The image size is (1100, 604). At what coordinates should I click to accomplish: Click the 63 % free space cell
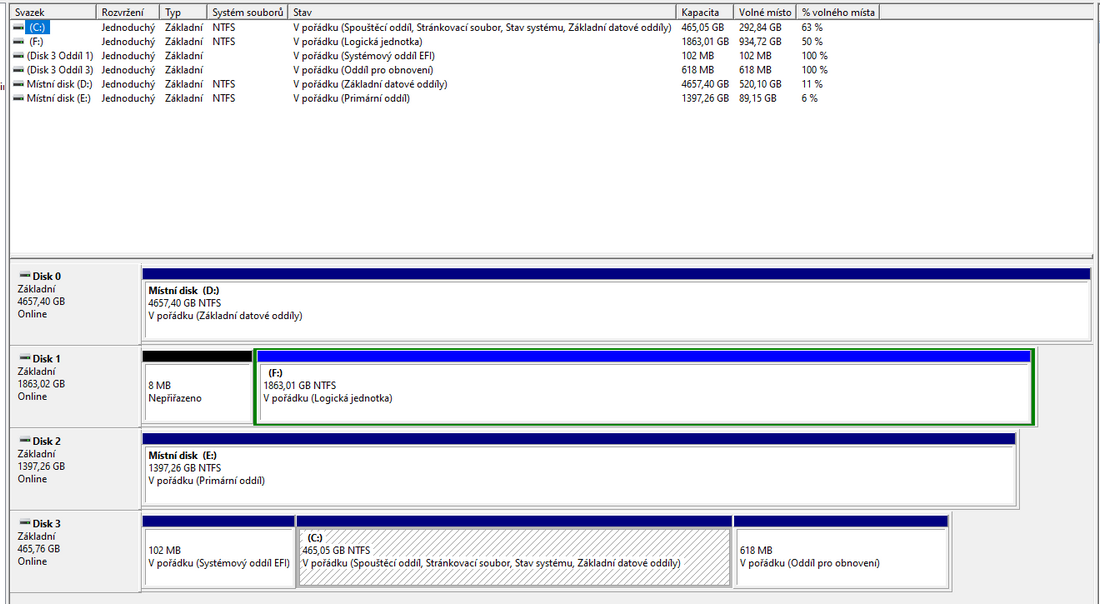[812, 27]
